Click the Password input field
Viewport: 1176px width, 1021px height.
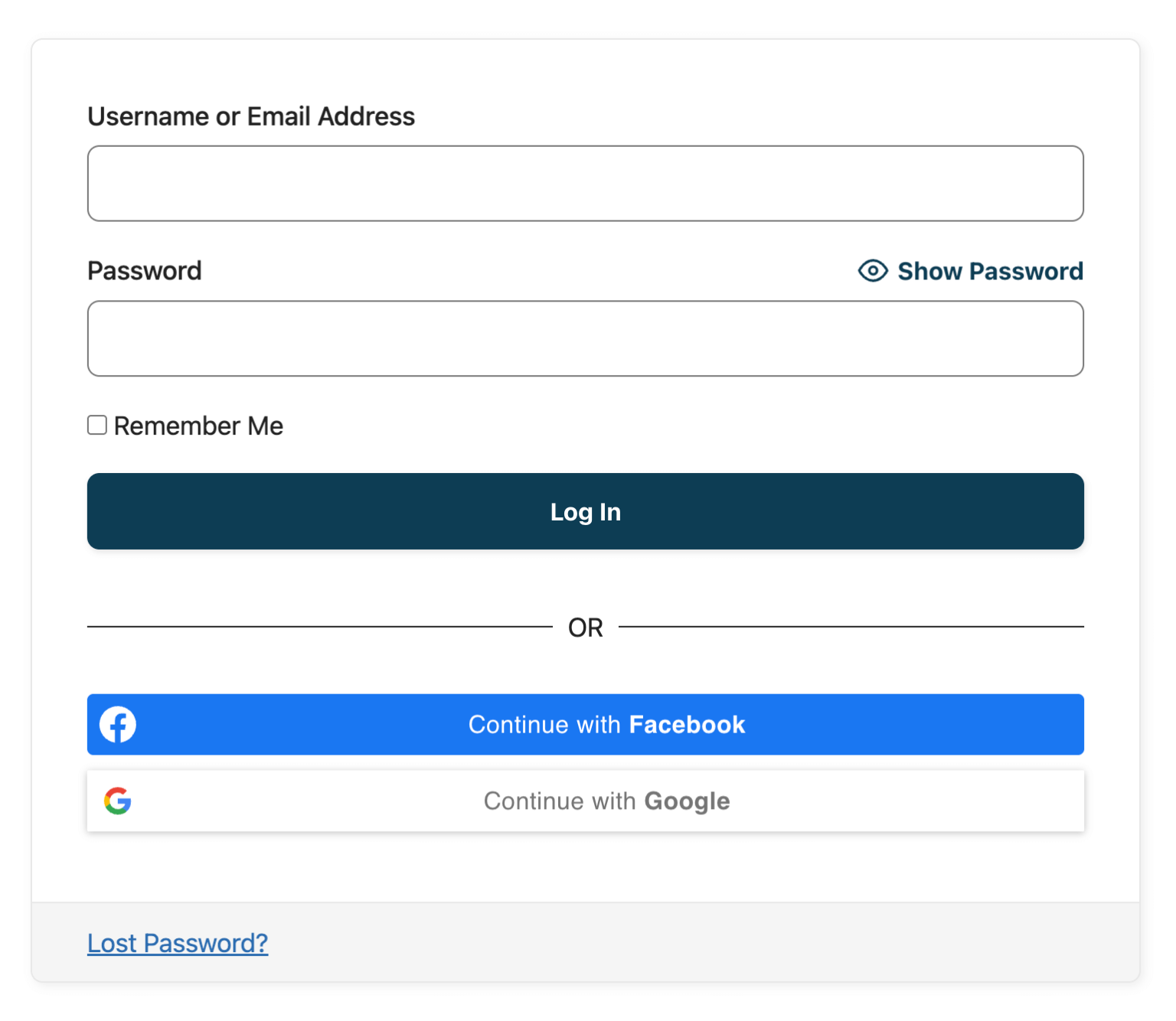point(586,338)
